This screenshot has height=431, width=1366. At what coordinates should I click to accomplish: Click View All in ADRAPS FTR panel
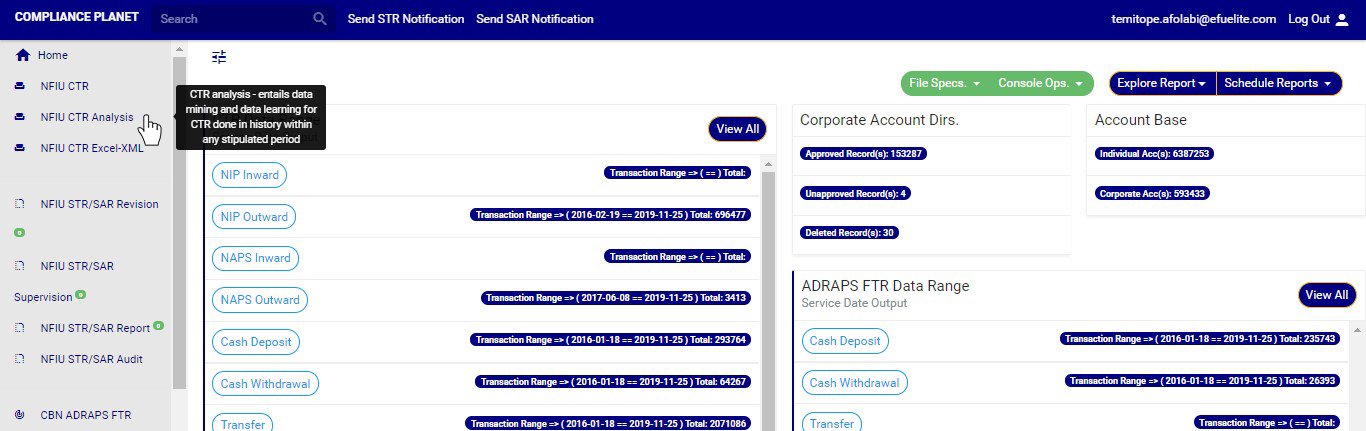[1326, 295]
